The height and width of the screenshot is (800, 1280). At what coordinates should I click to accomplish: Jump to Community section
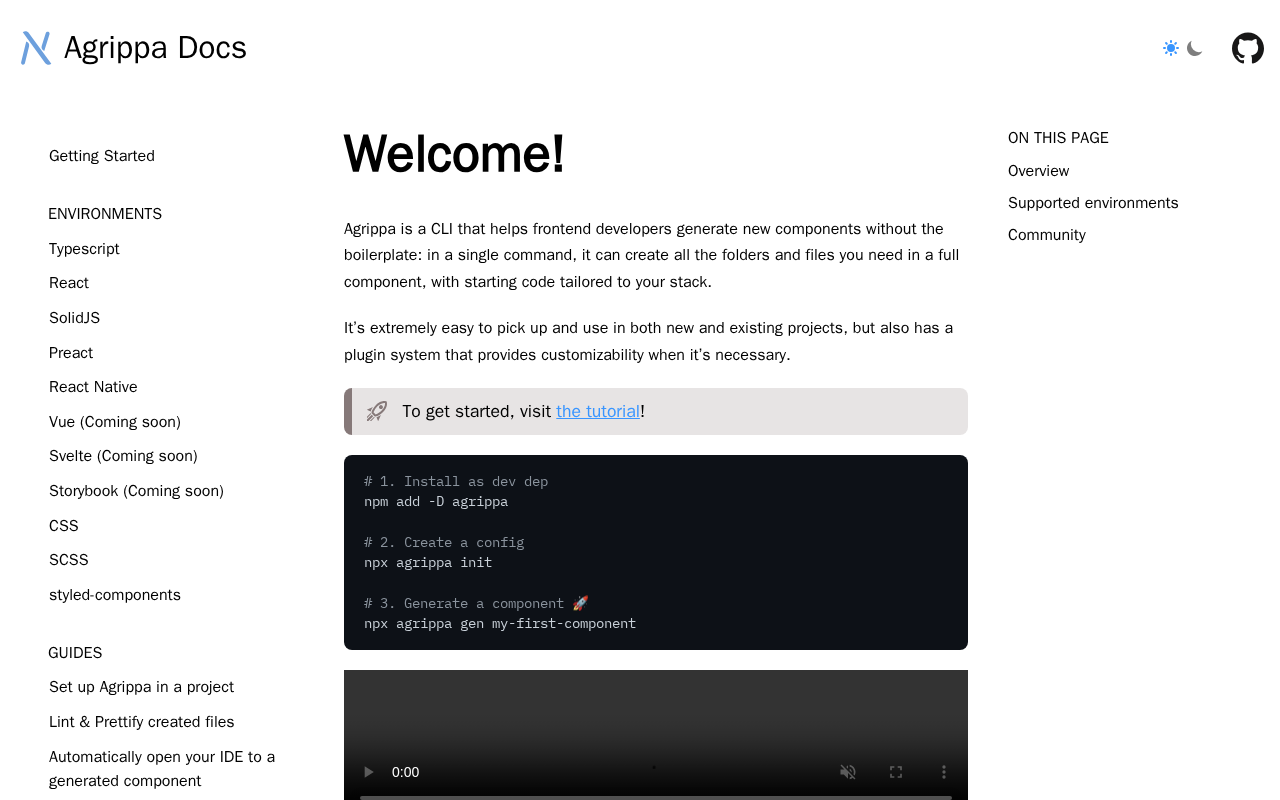[1047, 235]
